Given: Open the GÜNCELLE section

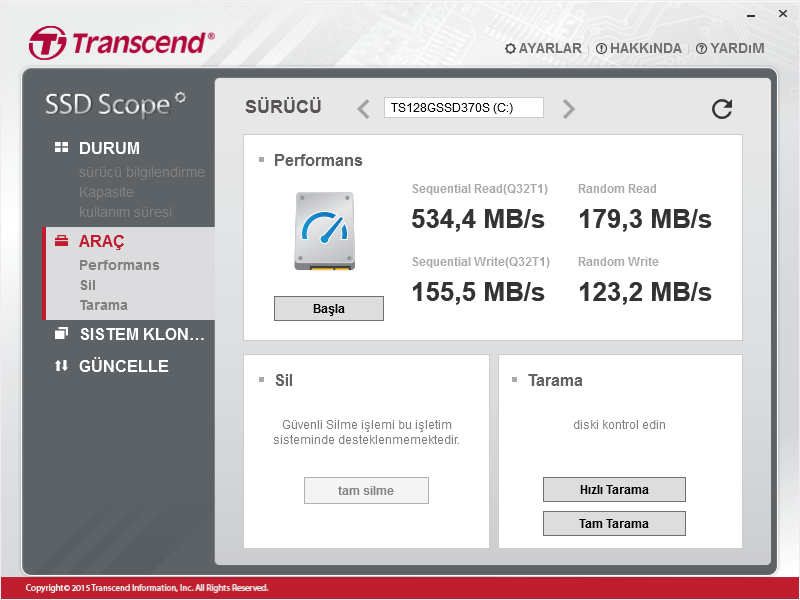Looking at the screenshot, I should coord(123,366).
